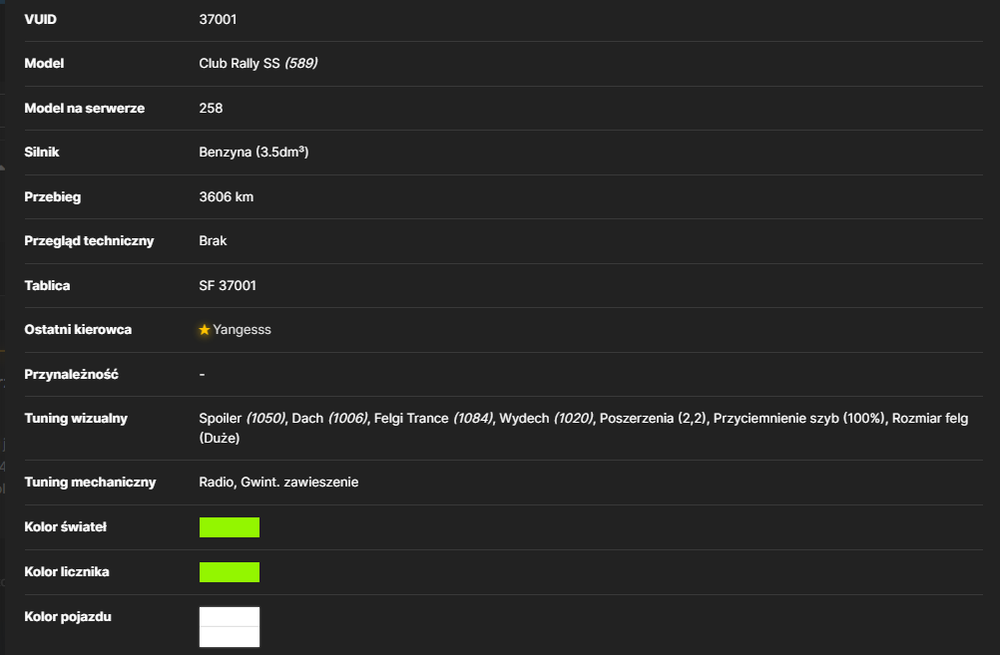Image resolution: width=1000 pixels, height=655 pixels.
Task: Click the VUID value 37001
Action: pos(217,19)
